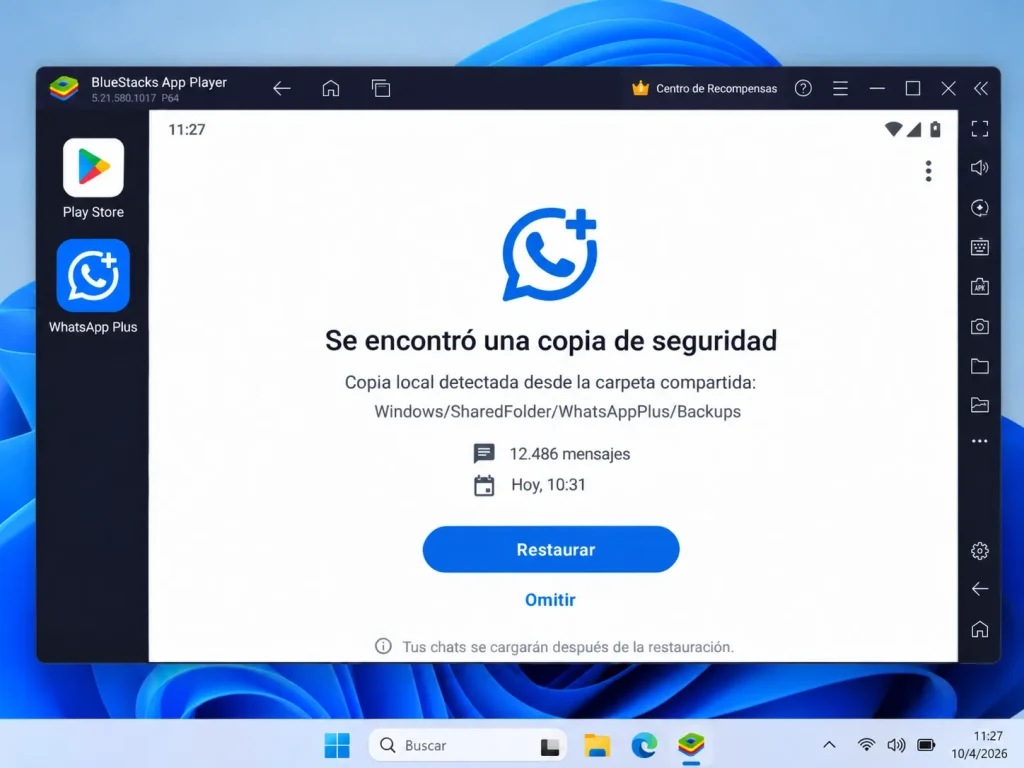
Task: Open taskbar volume tray icon
Action: pyautogui.click(x=896, y=744)
